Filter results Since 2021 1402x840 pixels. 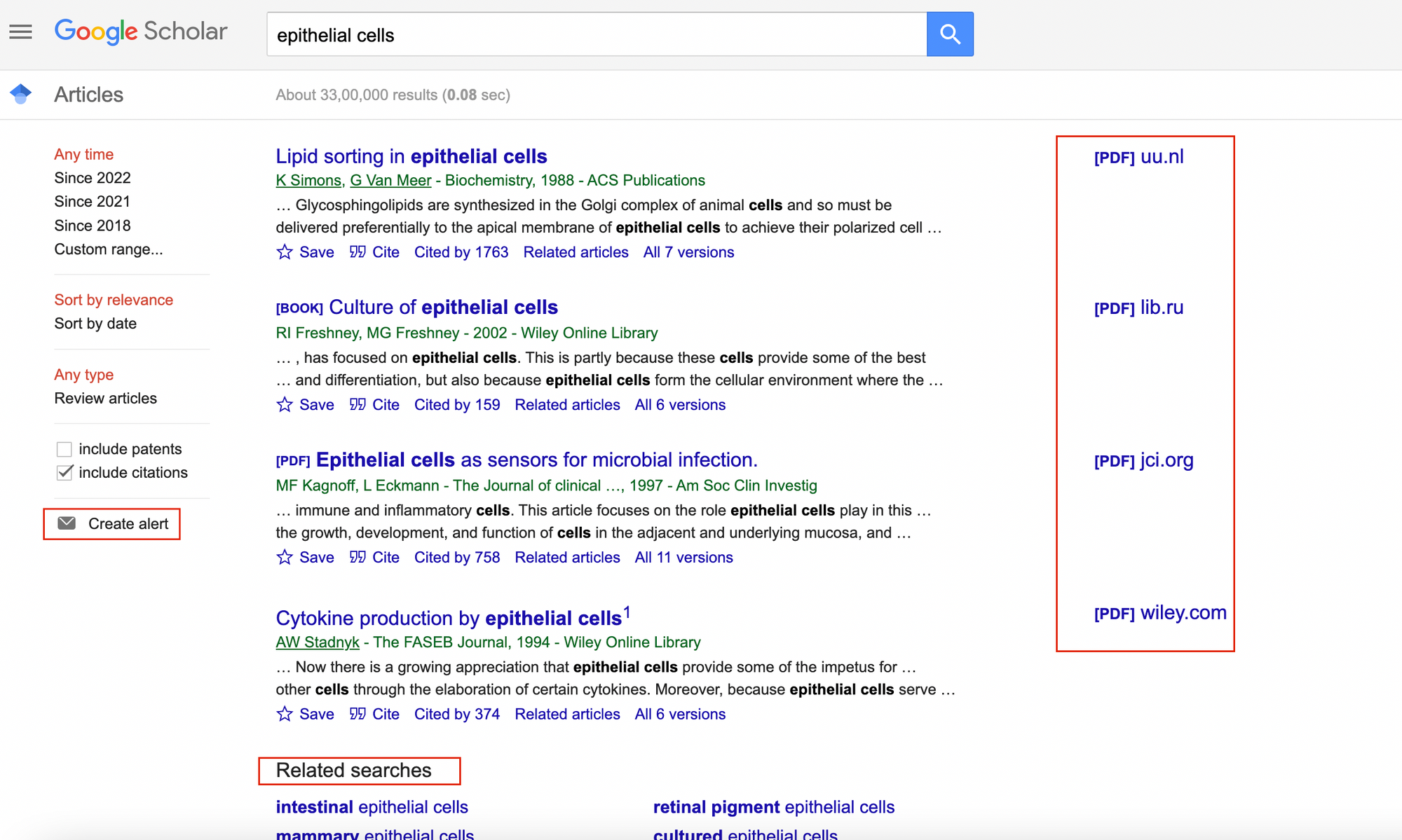pos(92,202)
